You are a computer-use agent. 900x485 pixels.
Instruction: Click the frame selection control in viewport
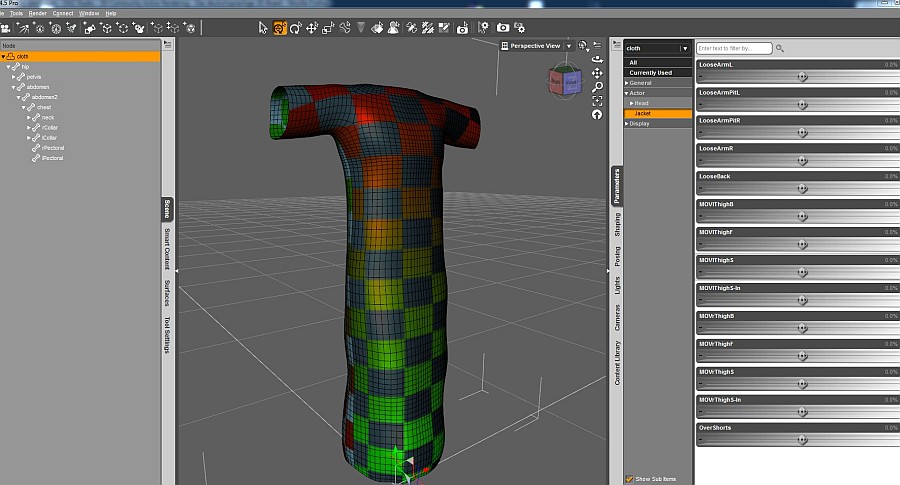click(598, 101)
